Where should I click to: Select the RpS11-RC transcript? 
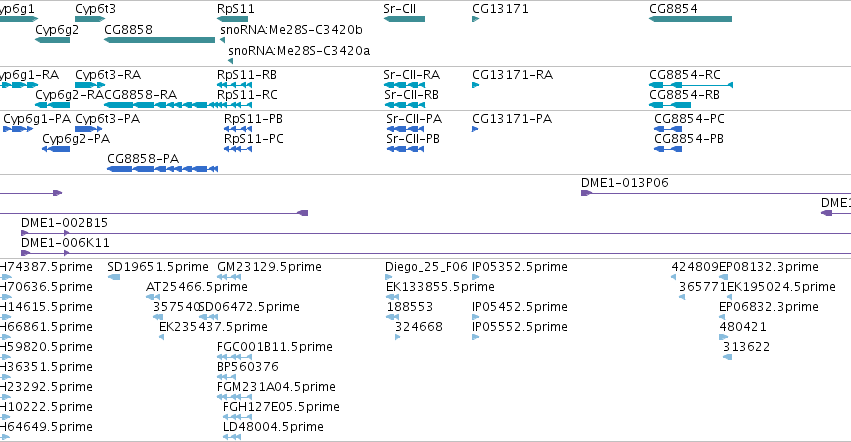234,105
